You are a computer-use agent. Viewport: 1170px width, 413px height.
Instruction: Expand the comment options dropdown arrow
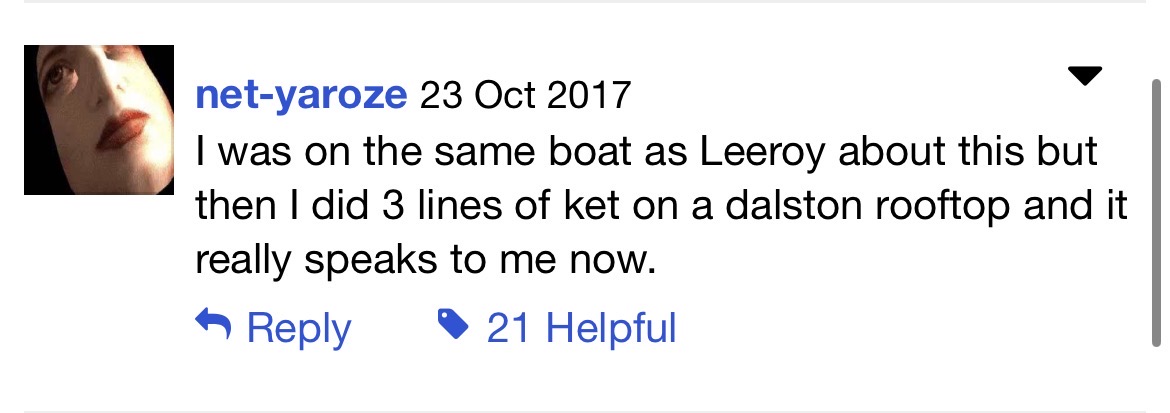(x=1084, y=76)
